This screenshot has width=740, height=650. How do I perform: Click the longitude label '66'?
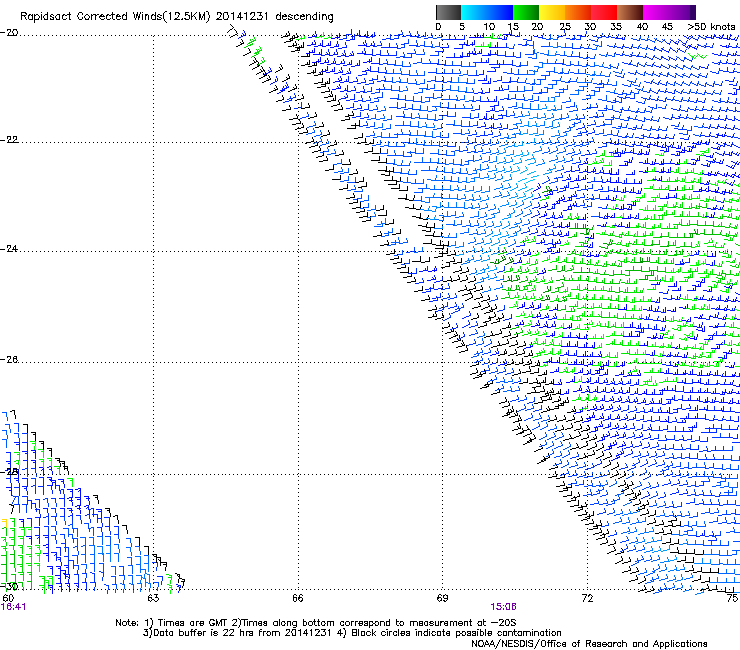pos(298,599)
